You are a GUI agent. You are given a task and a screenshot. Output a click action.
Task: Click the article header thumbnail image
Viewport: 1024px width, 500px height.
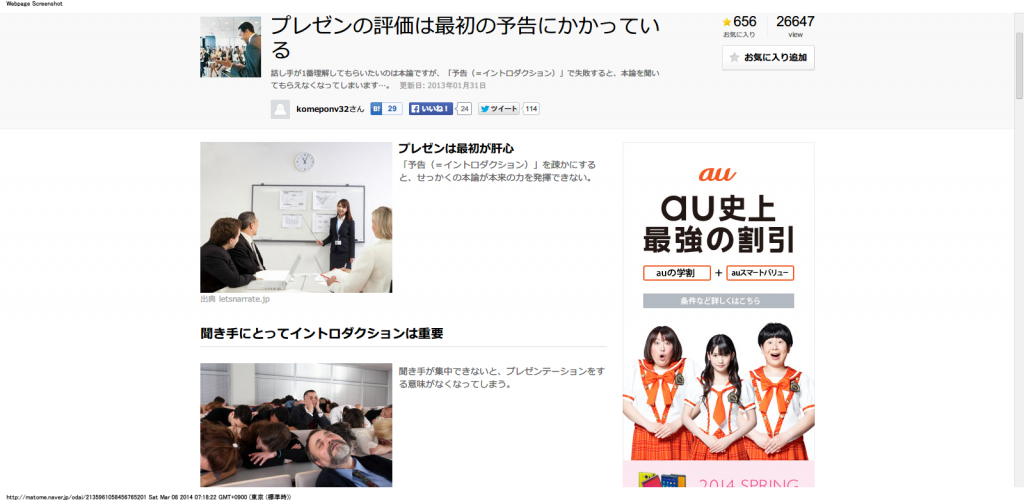click(x=230, y=47)
